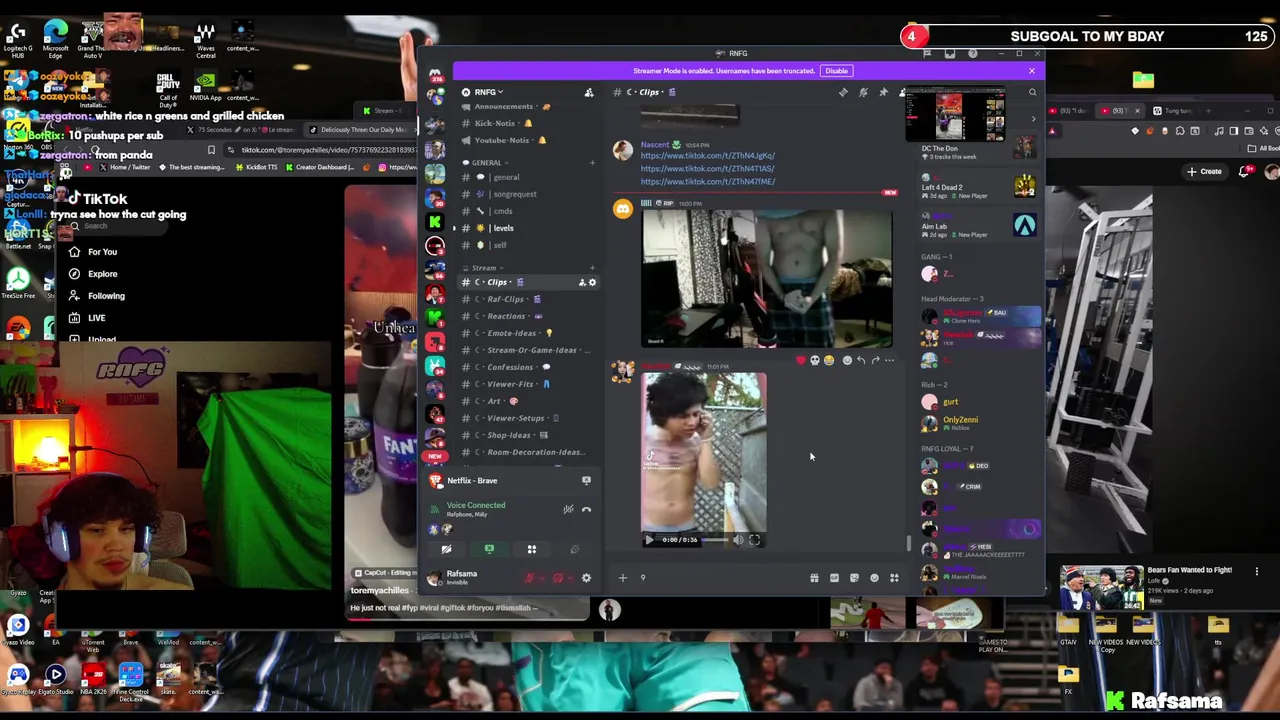Screen dimensions: 1280x720
Task: Play the 0:36 TikTok video in Discord
Action: [x=648, y=540]
